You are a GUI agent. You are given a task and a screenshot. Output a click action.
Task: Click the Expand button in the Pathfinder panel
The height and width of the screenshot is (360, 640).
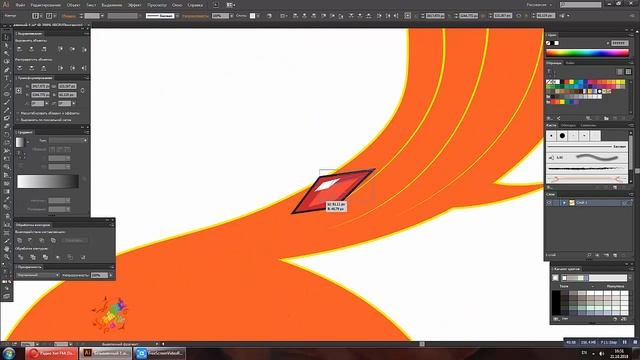74,240
